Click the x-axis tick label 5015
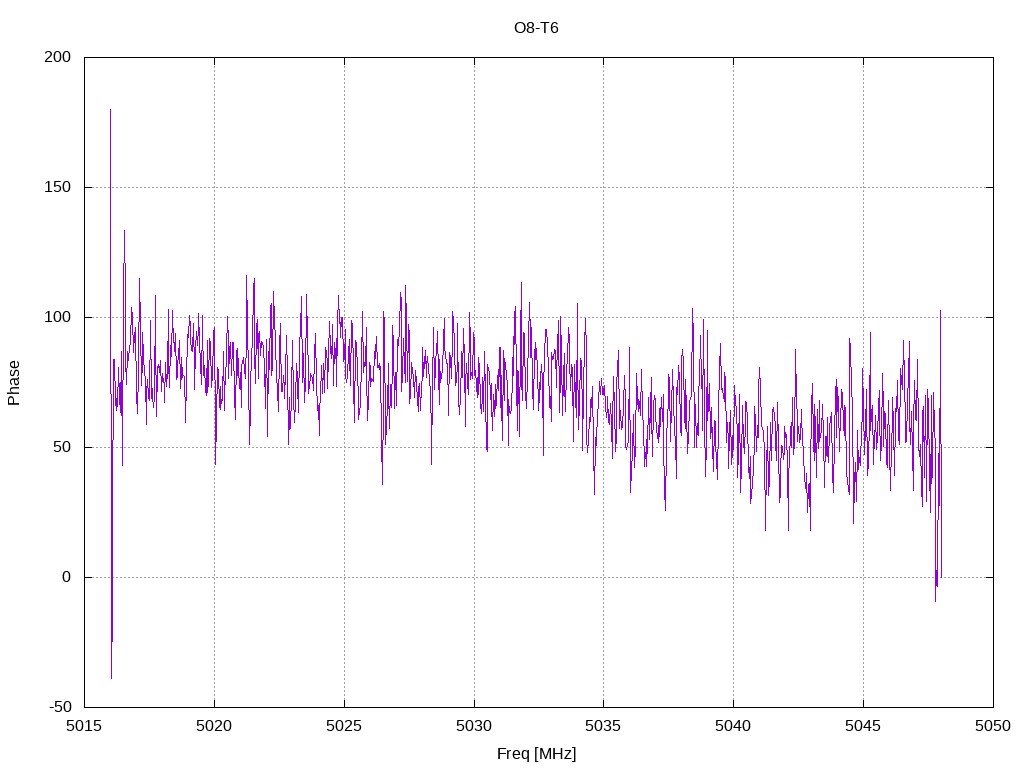The image size is (1024, 768). click(85, 726)
